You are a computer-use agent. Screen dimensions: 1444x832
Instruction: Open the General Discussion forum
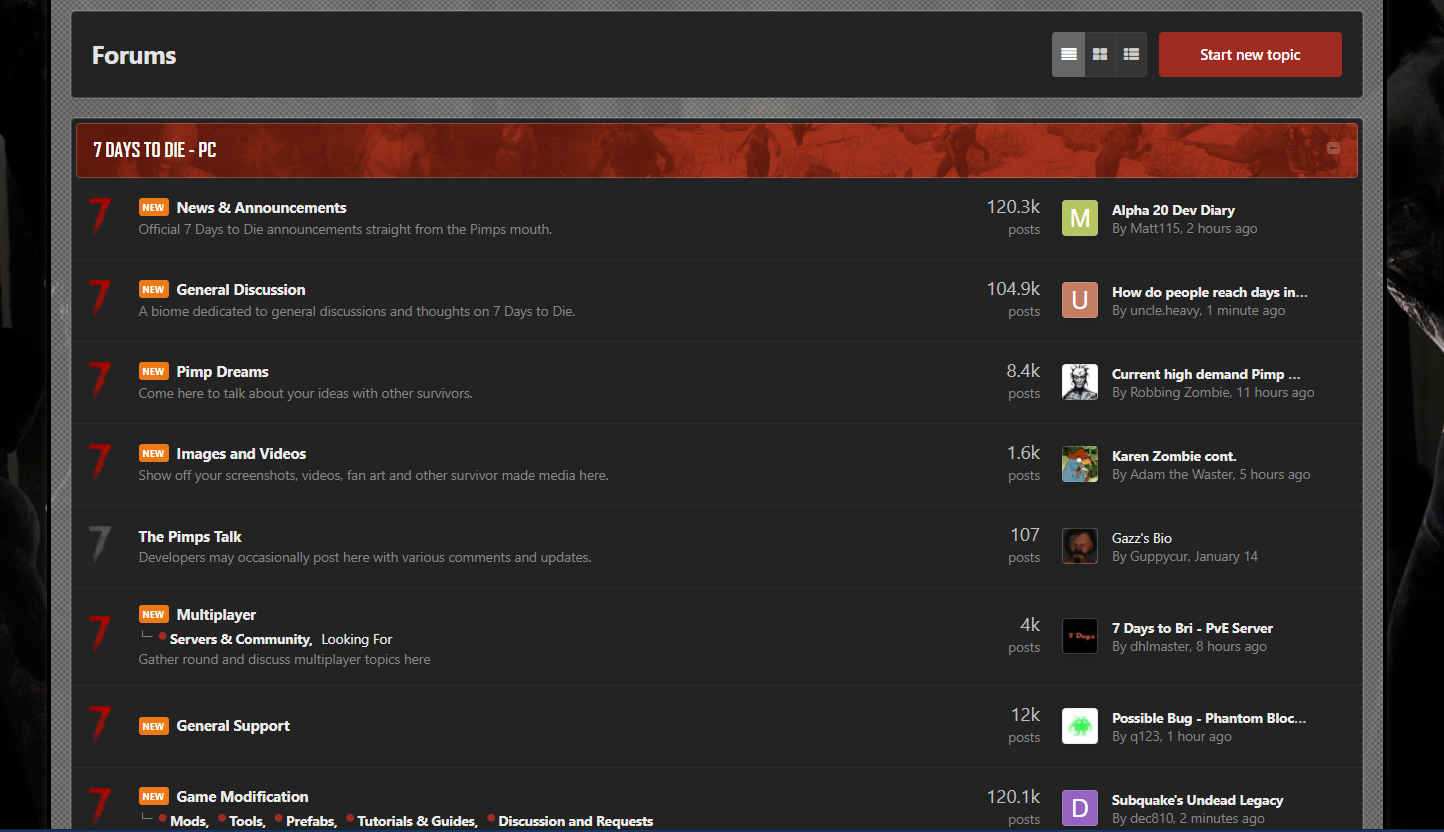pos(241,290)
